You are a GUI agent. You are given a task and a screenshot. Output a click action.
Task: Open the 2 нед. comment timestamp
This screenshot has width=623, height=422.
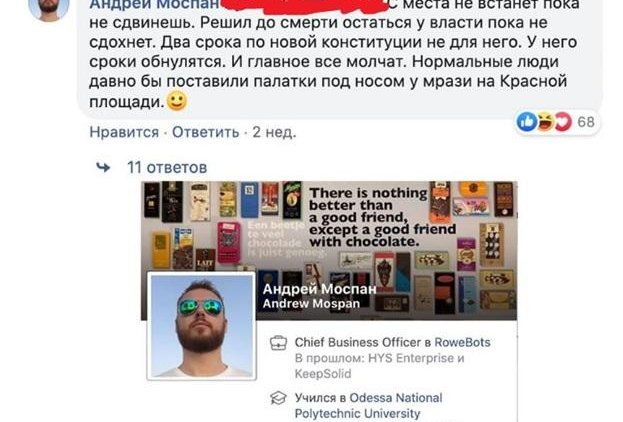[274, 132]
